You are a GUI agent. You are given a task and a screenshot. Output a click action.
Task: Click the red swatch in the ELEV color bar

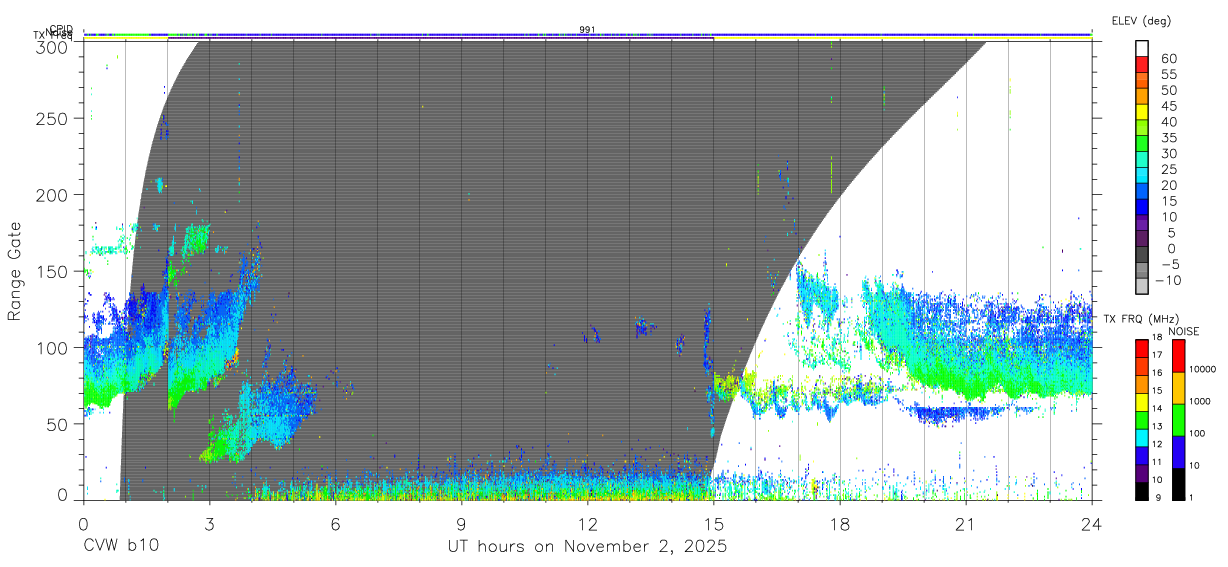coord(1144,64)
